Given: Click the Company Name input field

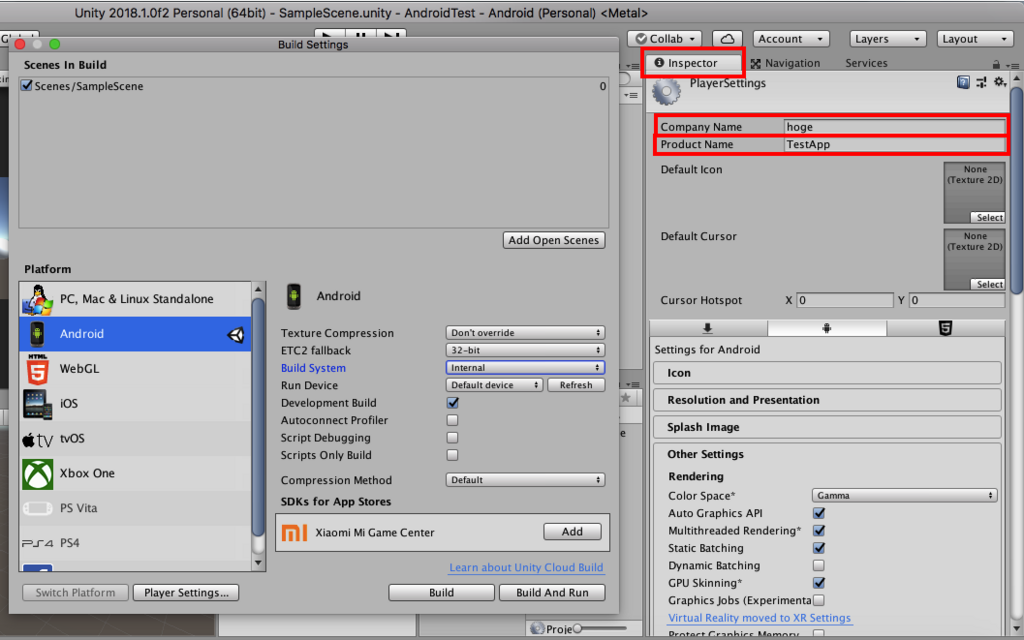Looking at the screenshot, I should (895, 127).
